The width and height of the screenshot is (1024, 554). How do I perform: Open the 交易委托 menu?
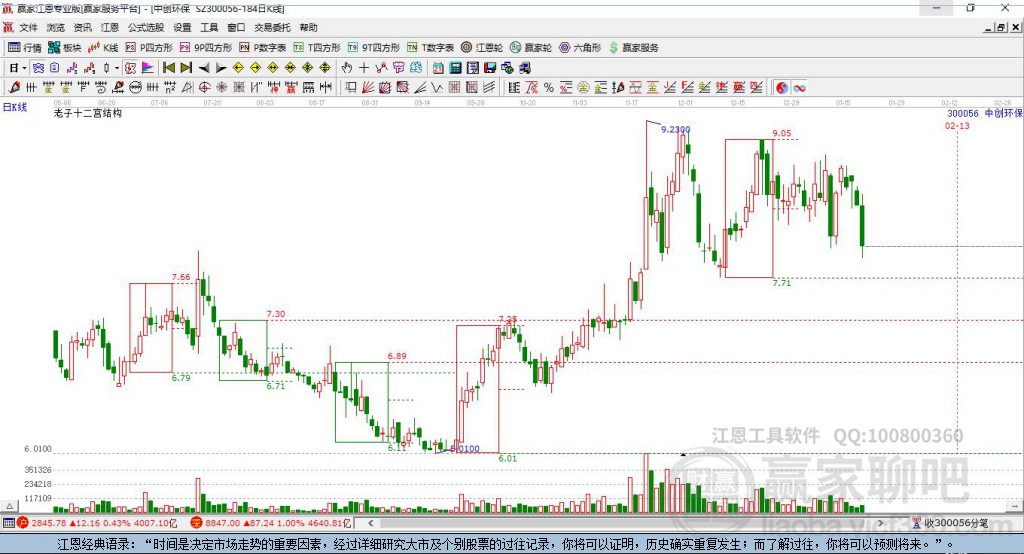272,27
